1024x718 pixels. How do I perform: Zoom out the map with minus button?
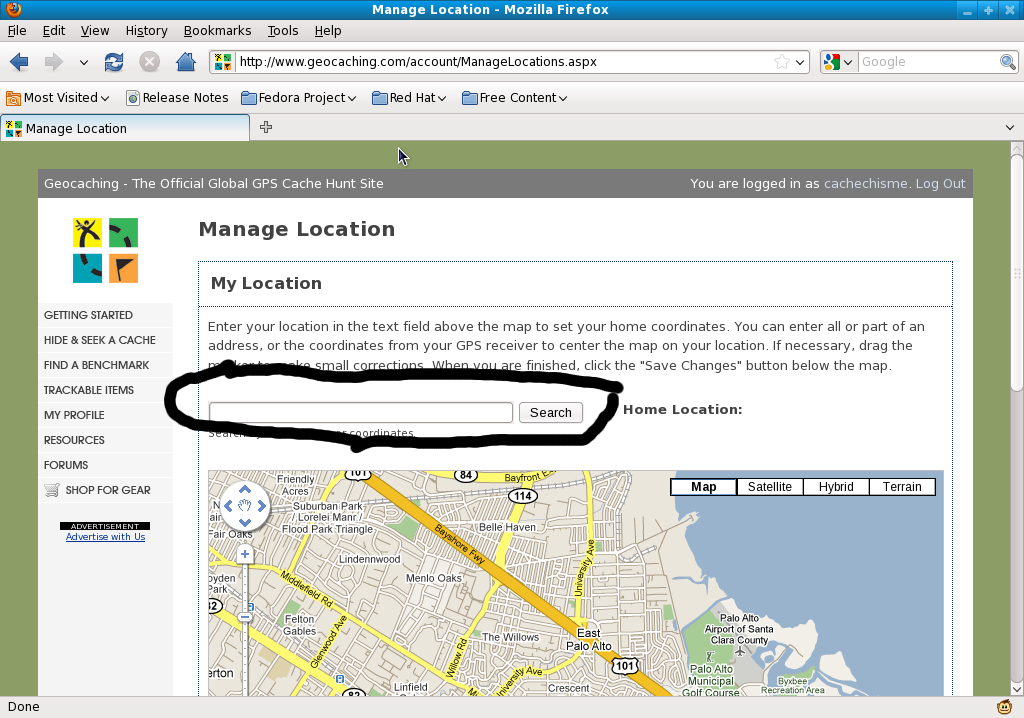coord(245,617)
